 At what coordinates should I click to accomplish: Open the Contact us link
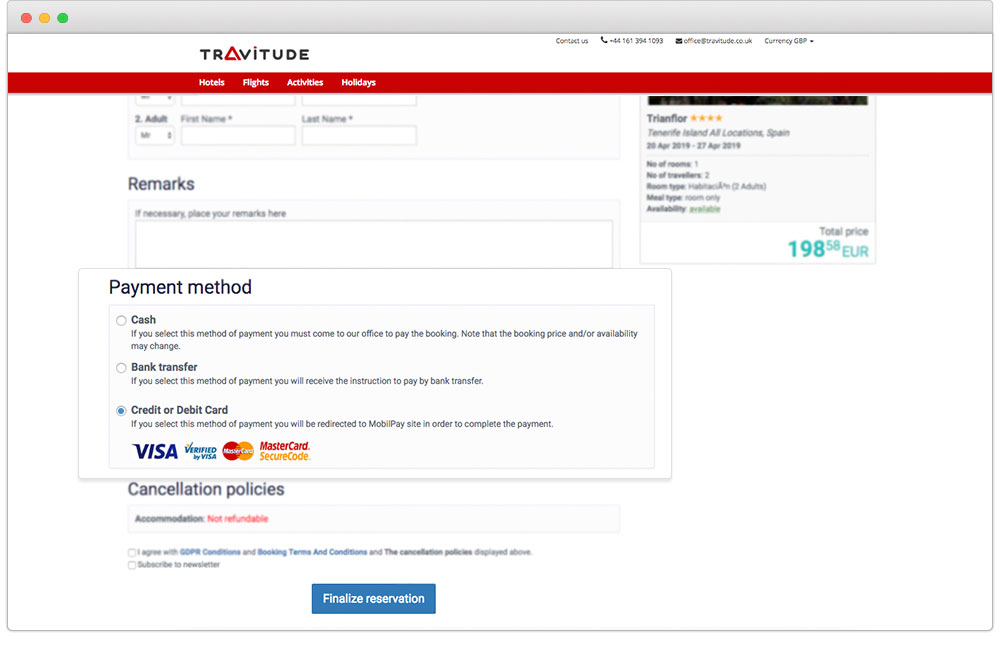571,41
